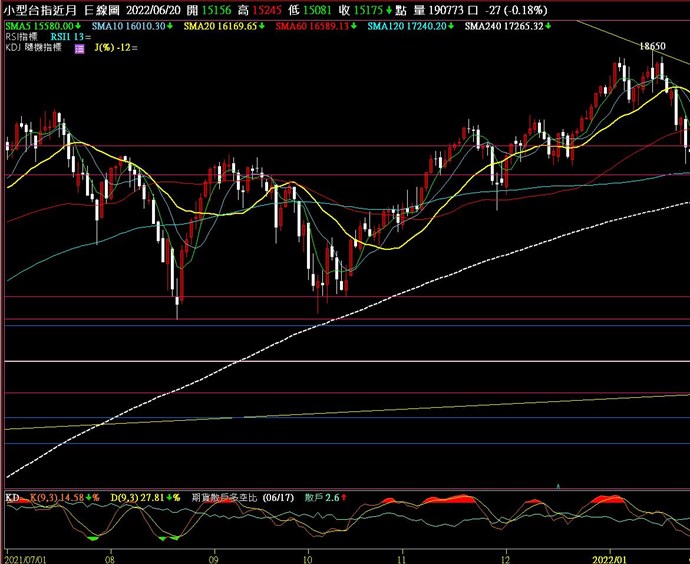Click the green arrow next to closing price 15175
Viewport: 690px width, 564px height.
pyautogui.click(x=390, y=9)
